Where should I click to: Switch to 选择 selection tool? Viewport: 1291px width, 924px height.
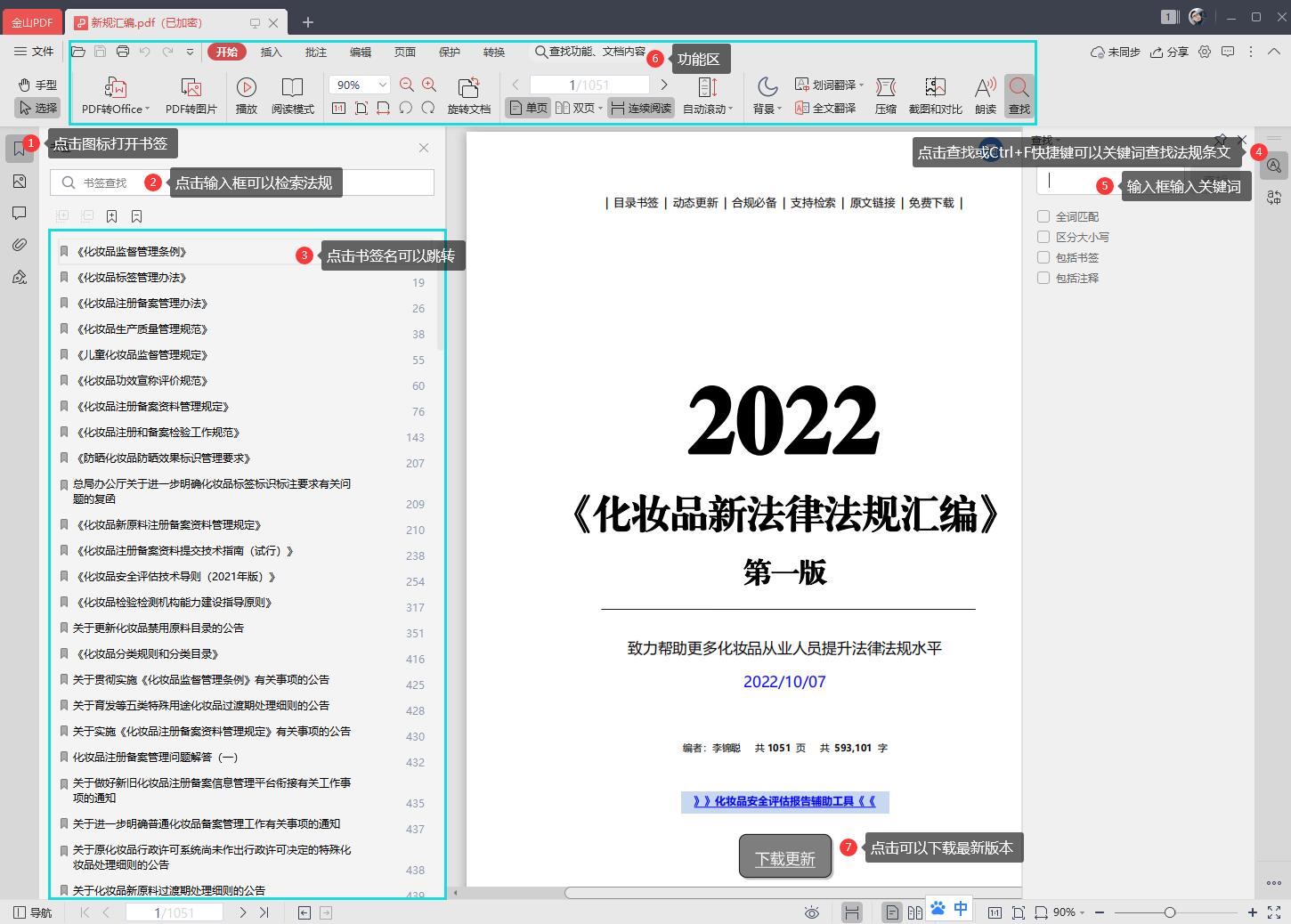click(37, 108)
